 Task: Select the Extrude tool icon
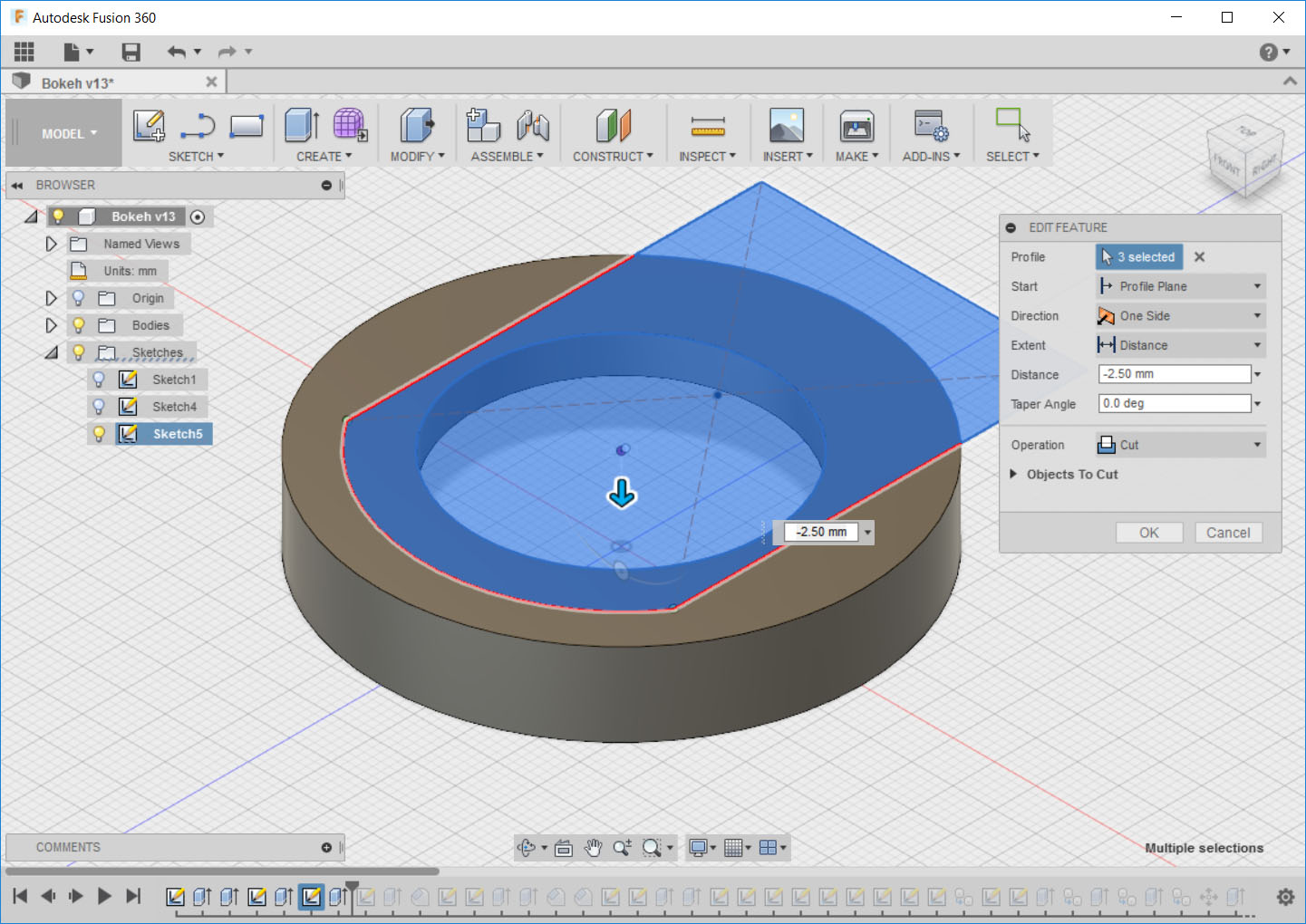302,126
